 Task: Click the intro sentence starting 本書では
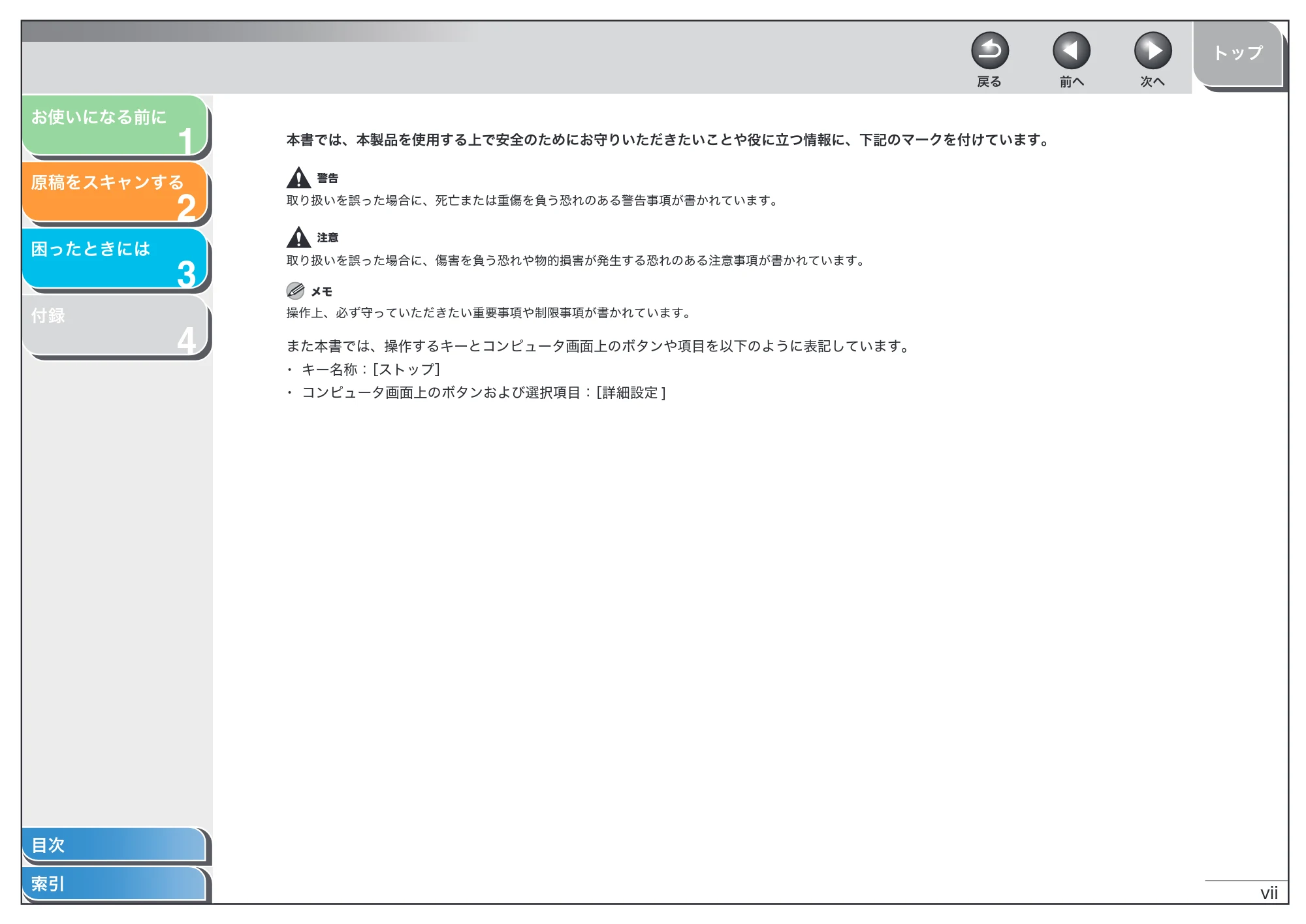(667, 140)
